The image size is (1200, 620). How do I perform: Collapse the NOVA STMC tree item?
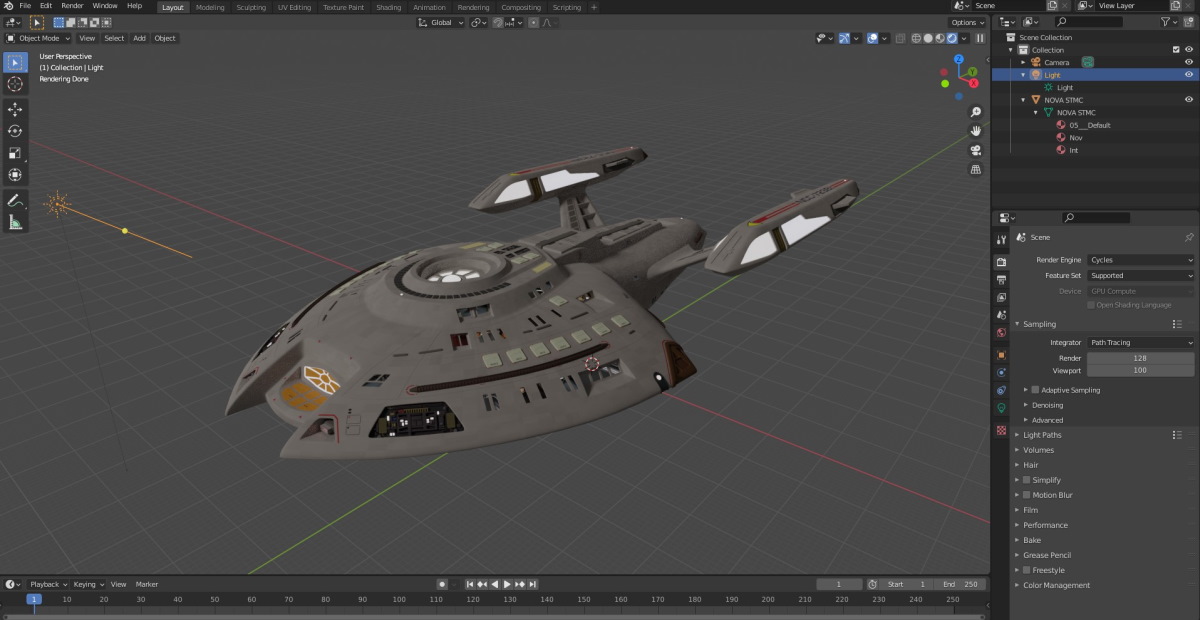(x=1023, y=100)
